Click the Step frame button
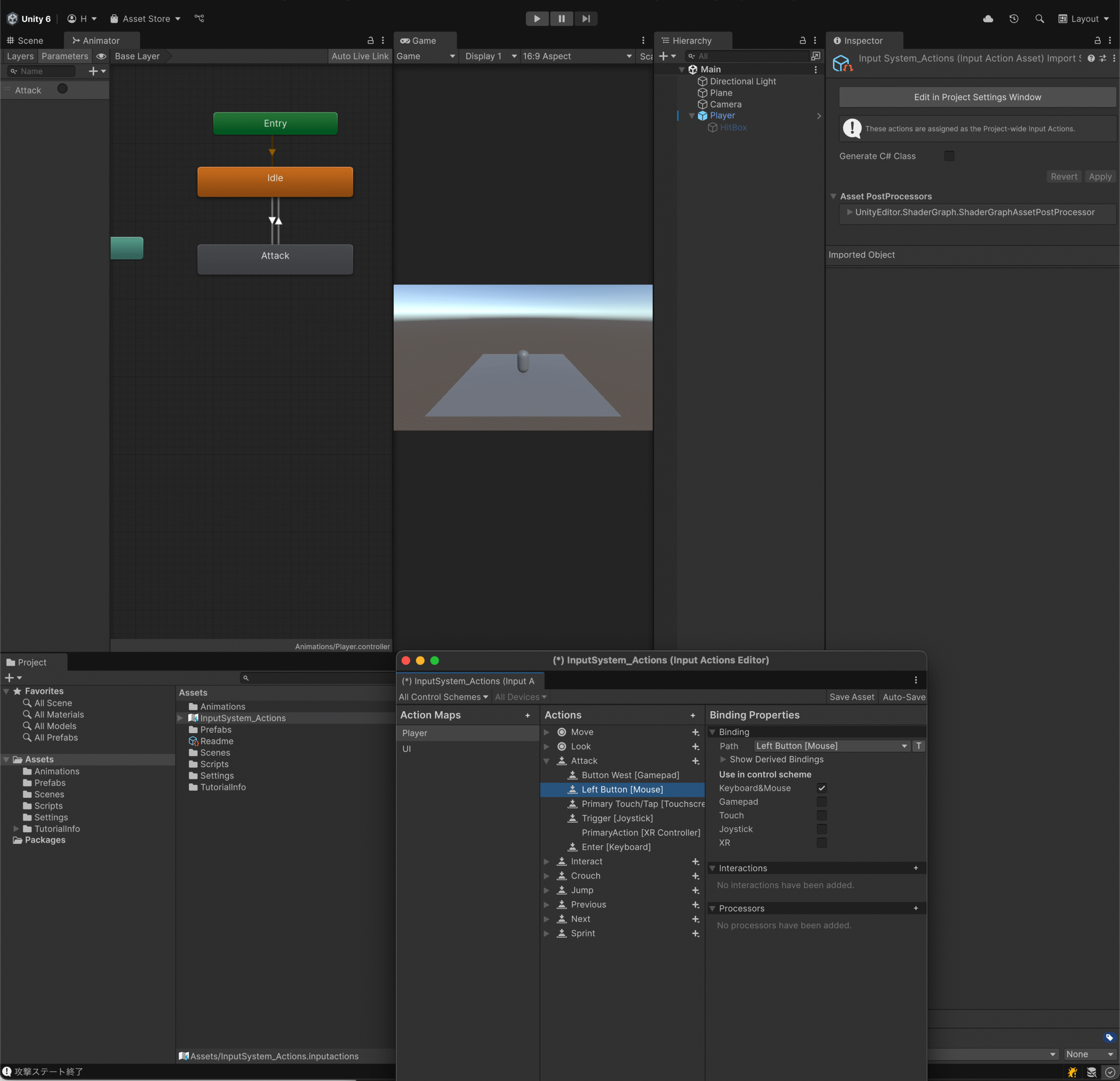Screen dimensions: 1120x1081 (x=586, y=18)
